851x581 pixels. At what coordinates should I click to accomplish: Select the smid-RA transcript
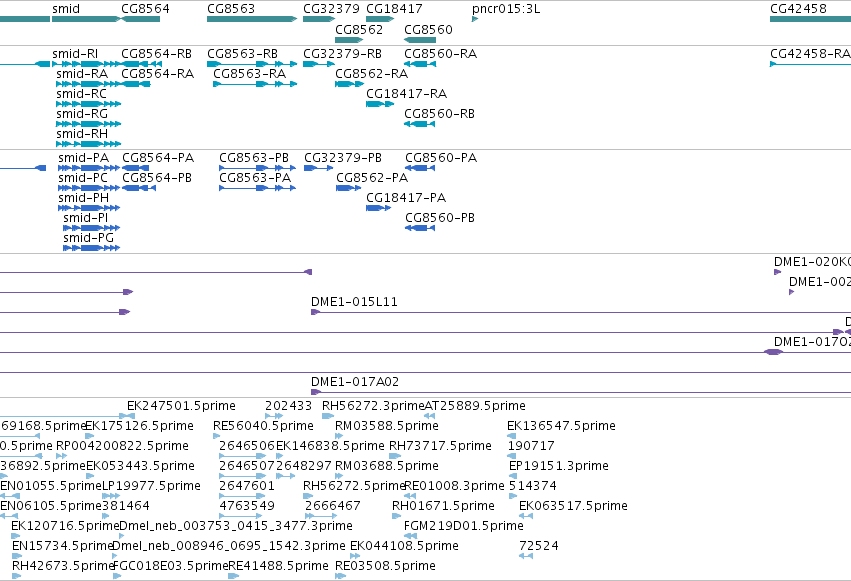point(82,74)
